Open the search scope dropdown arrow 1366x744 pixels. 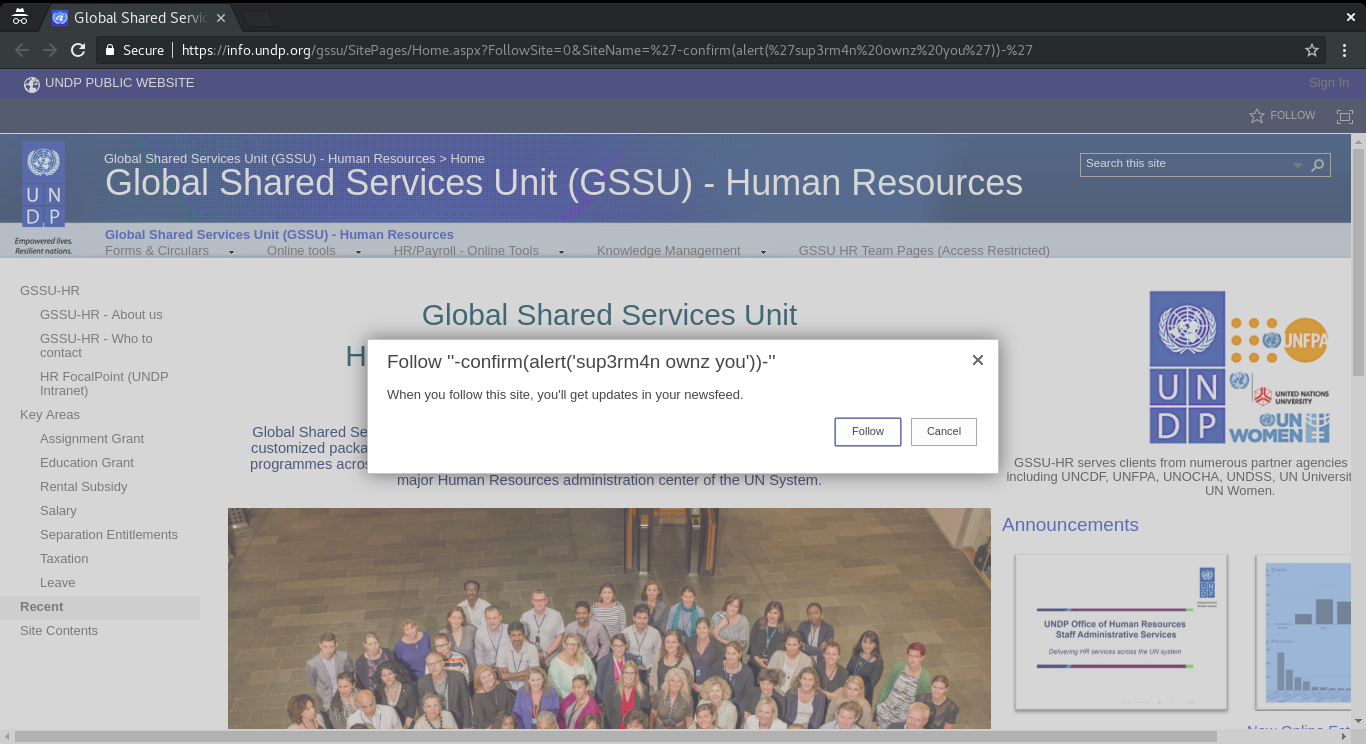pos(1298,165)
